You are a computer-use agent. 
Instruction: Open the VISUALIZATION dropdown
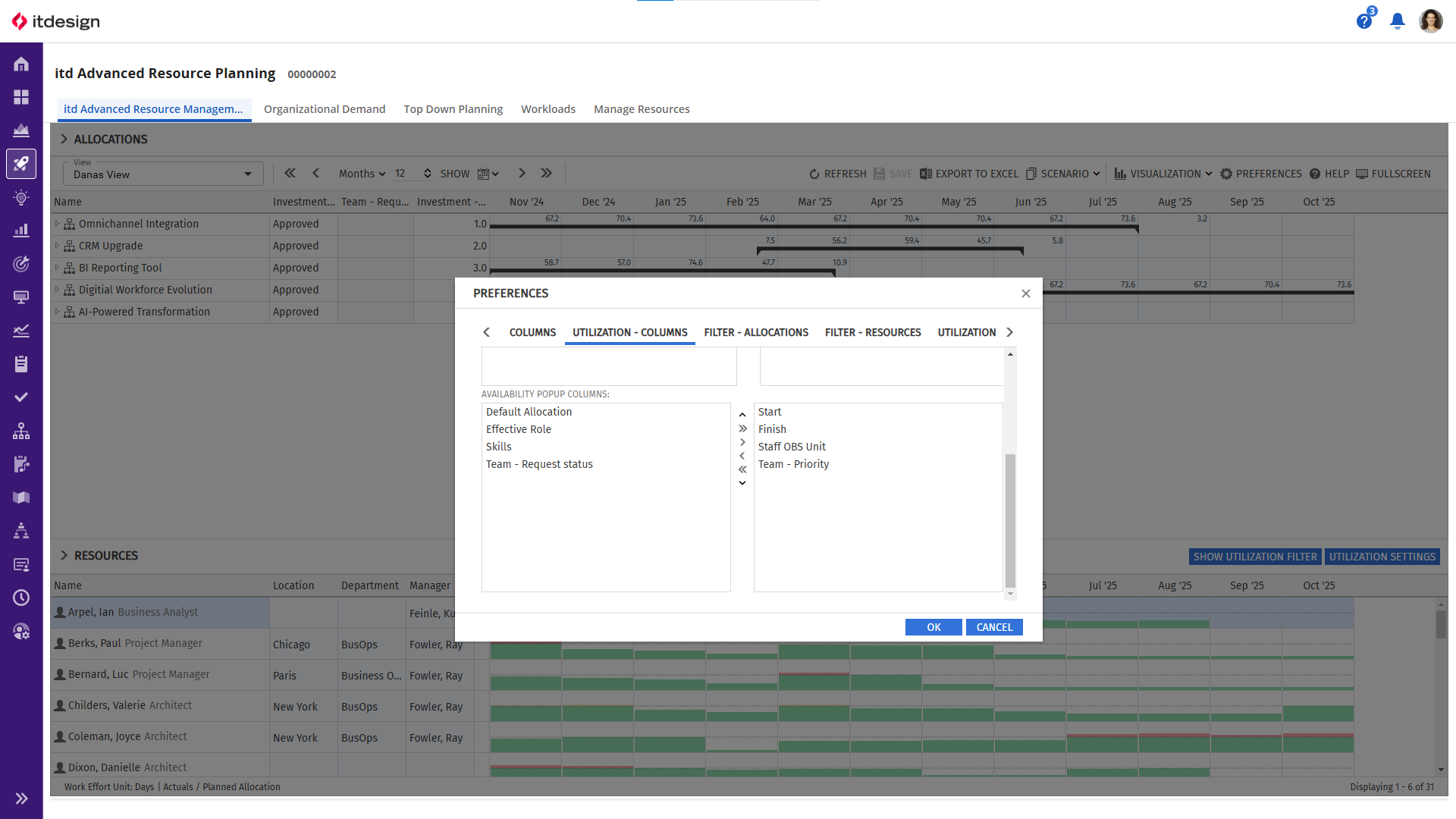pyautogui.click(x=1163, y=174)
